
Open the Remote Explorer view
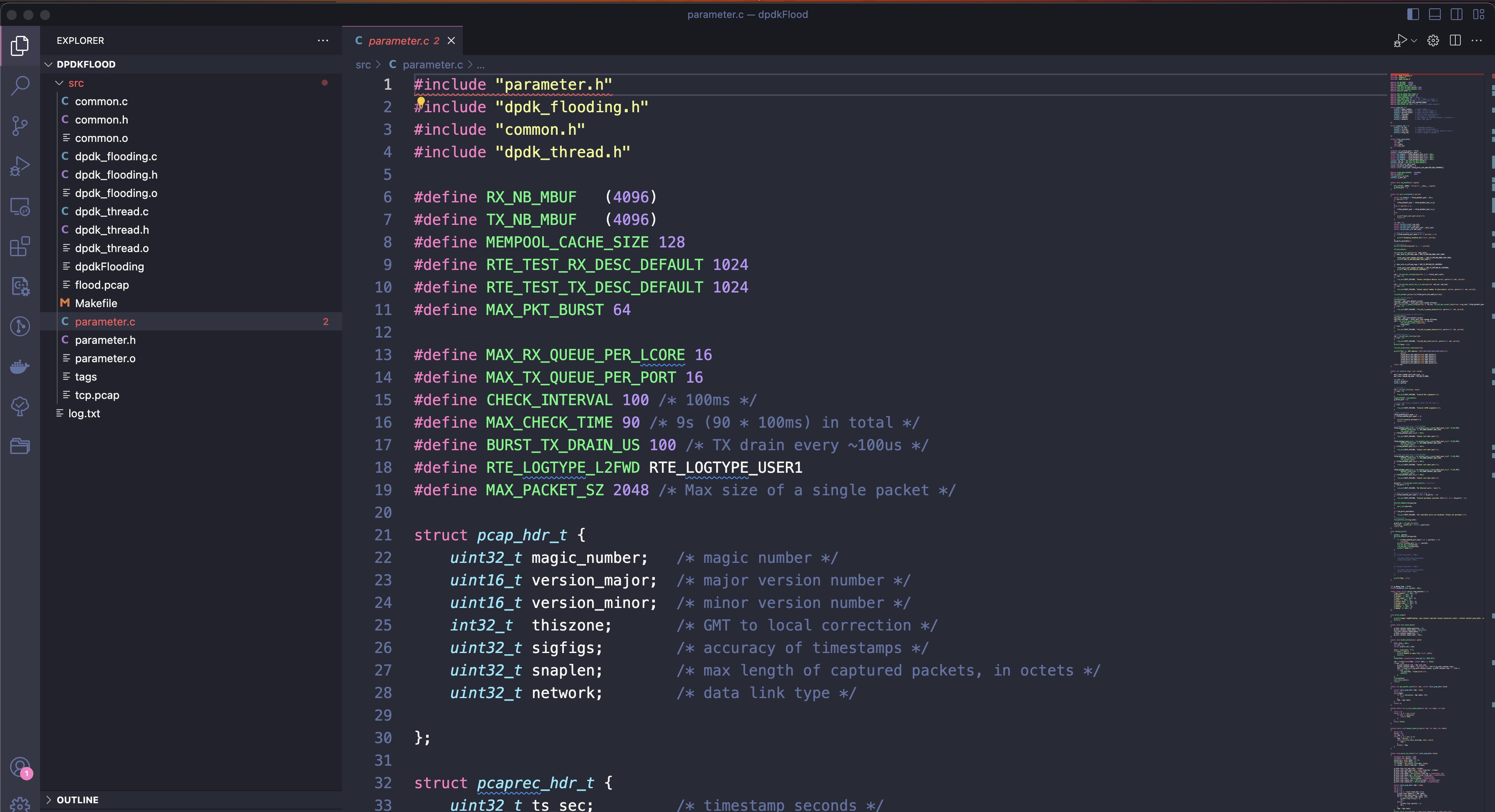point(20,207)
